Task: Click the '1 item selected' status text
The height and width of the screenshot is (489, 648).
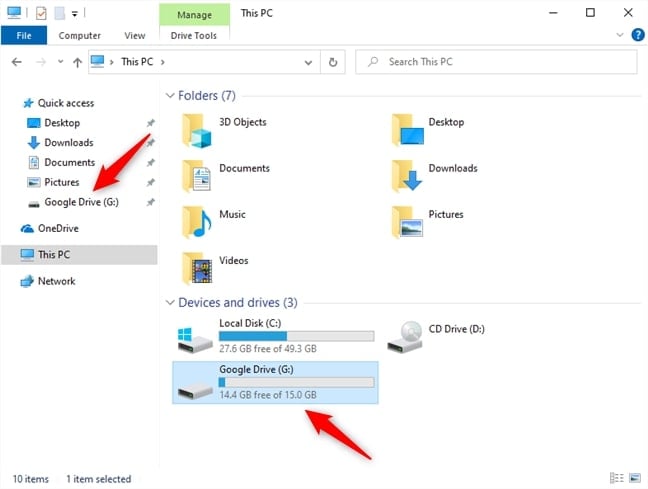Action: click(98, 479)
